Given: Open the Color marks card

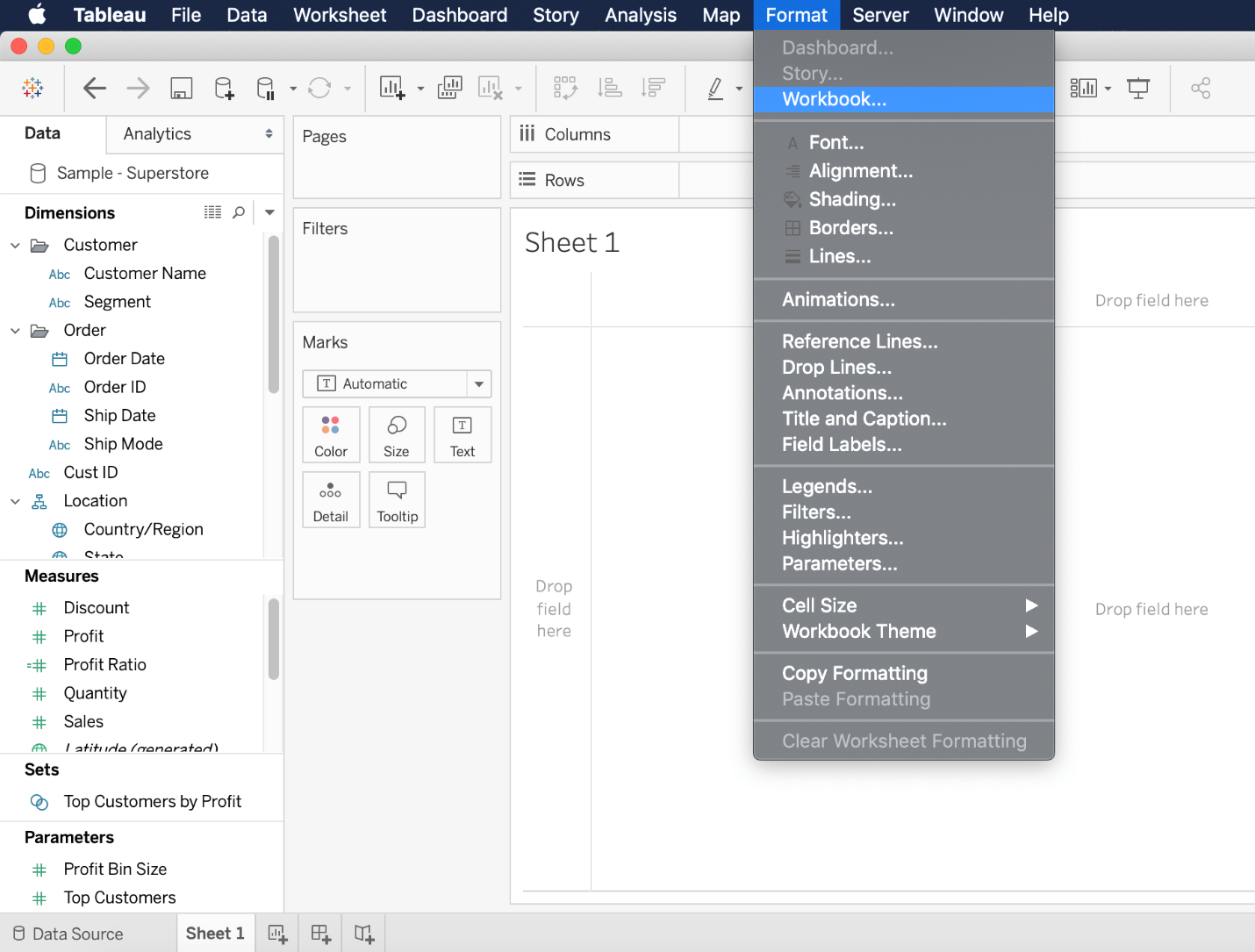Looking at the screenshot, I should pyautogui.click(x=331, y=434).
